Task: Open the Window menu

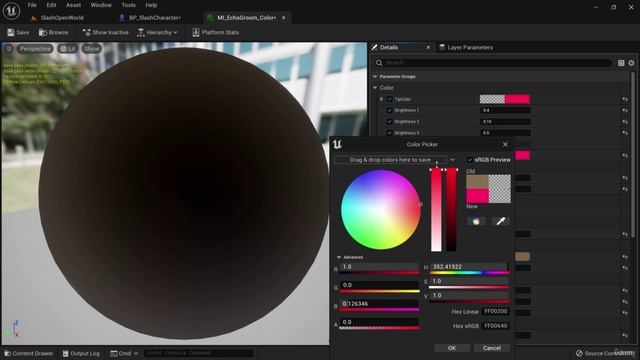Action: click(x=101, y=5)
